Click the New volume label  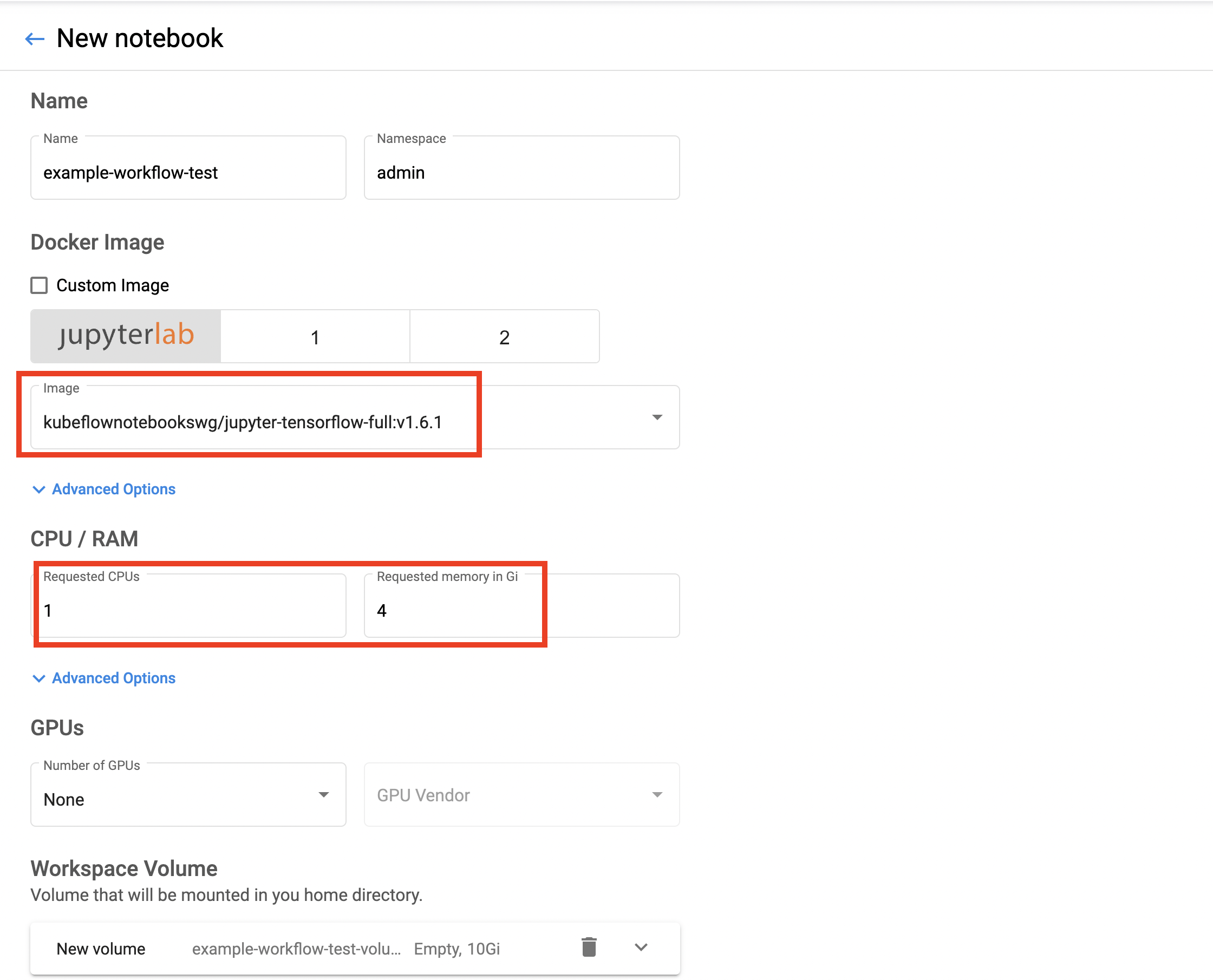click(101, 949)
